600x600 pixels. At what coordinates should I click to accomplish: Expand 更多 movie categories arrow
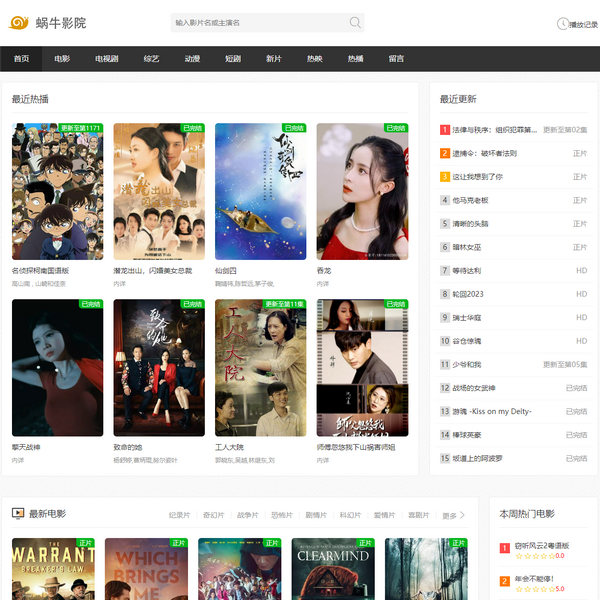click(x=462, y=515)
